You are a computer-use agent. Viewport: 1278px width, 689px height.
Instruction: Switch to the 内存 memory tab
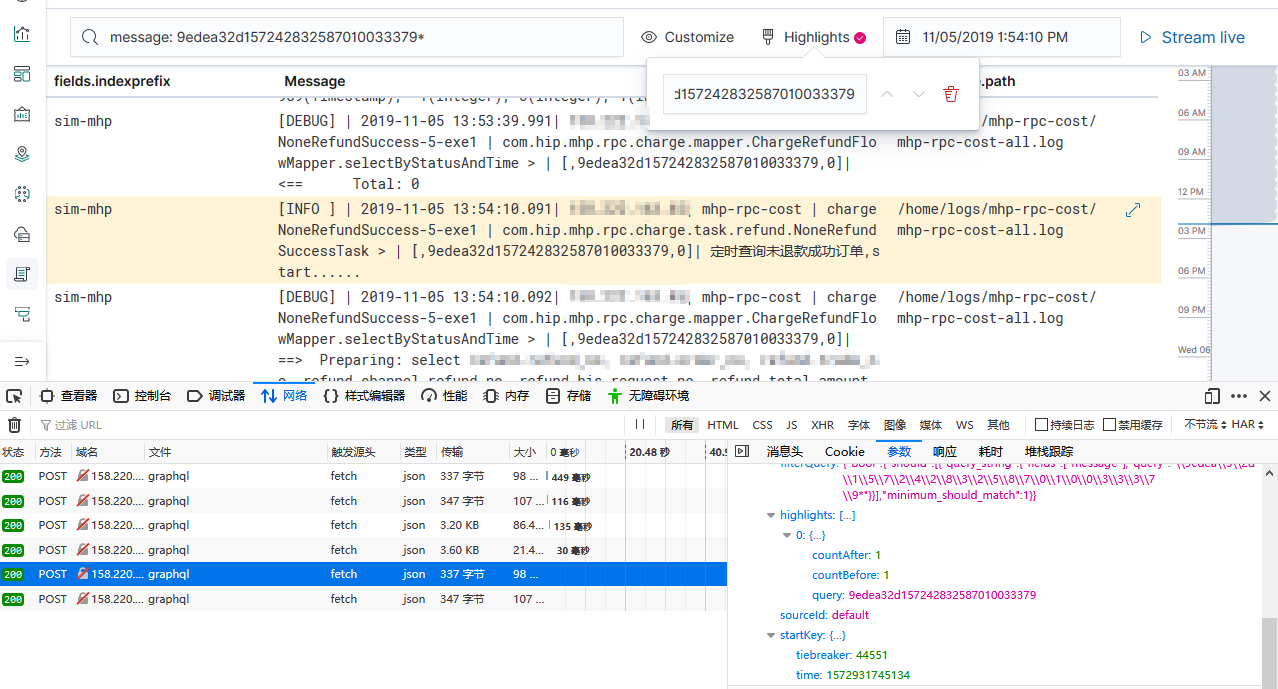coord(506,396)
